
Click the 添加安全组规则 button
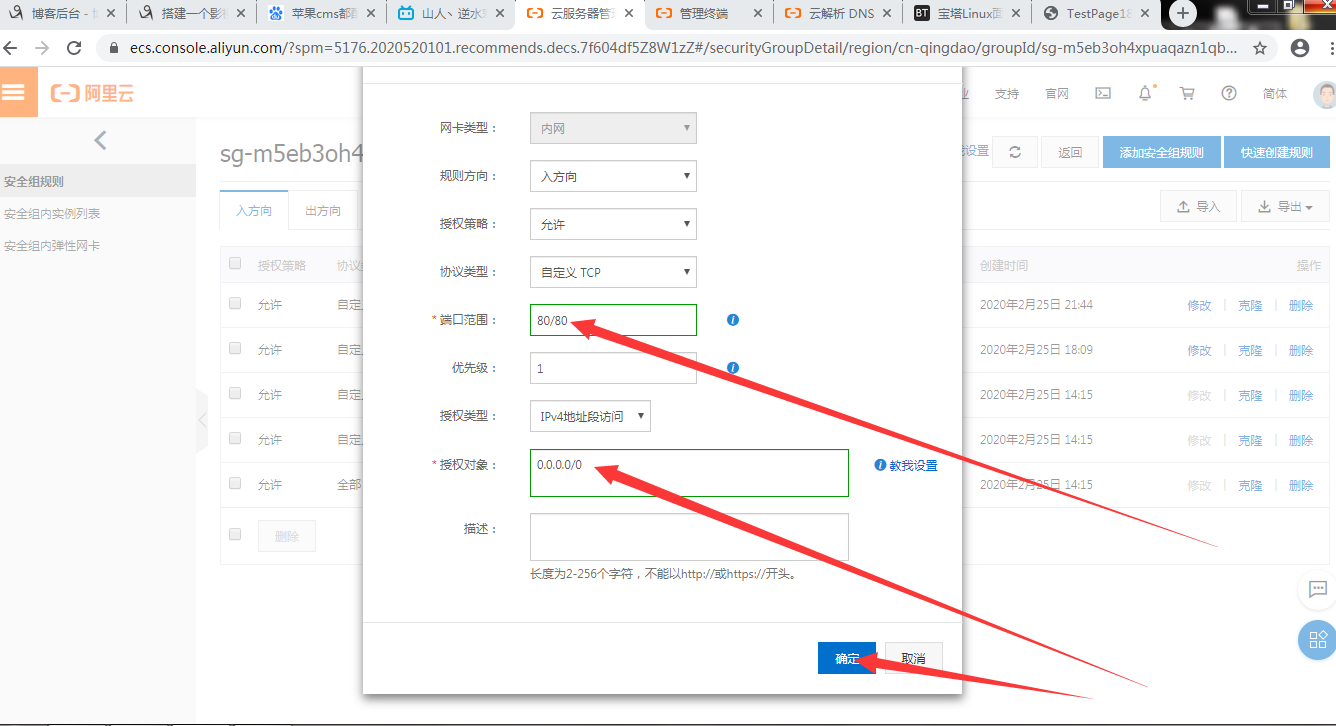coord(1161,152)
